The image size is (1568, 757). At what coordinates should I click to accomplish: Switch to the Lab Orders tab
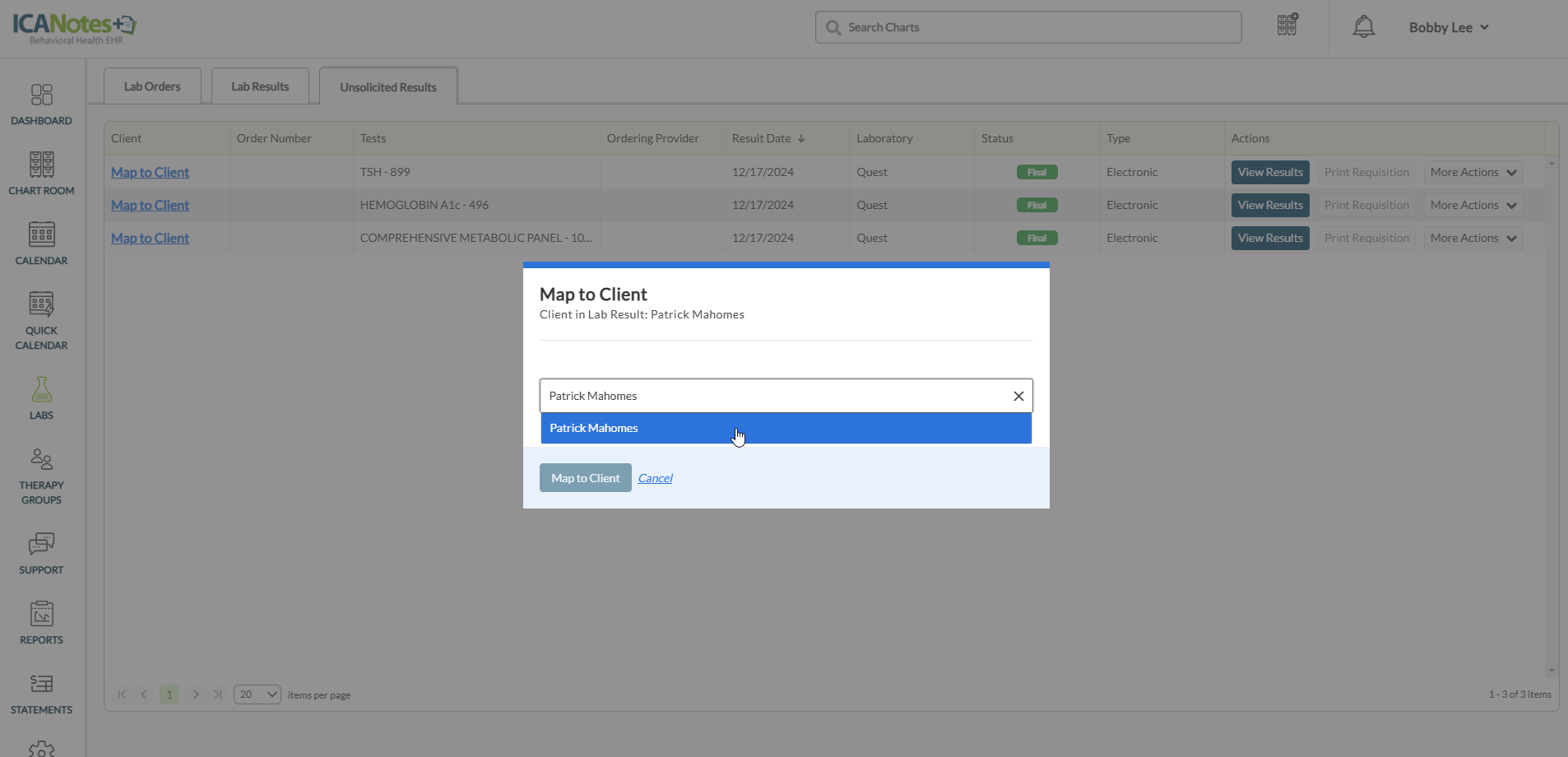click(x=152, y=86)
